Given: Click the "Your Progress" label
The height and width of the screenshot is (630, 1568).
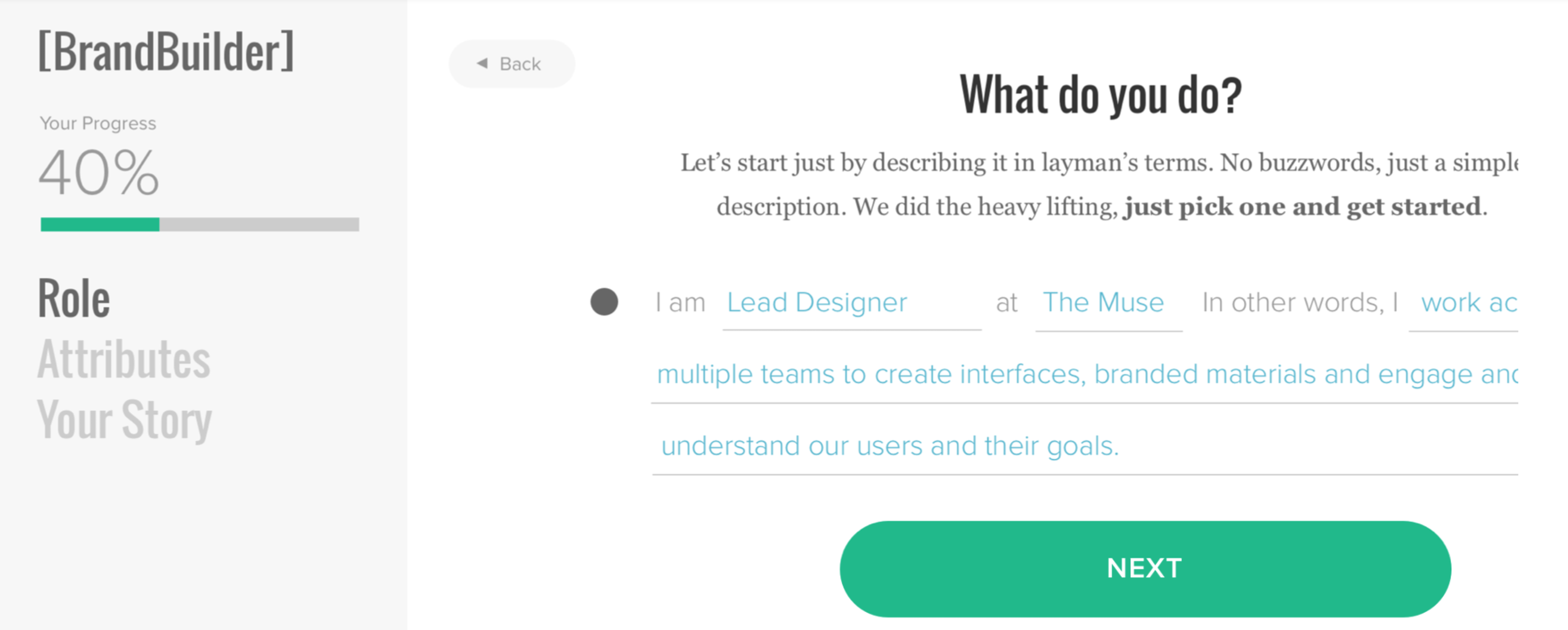Looking at the screenshot, I should coord(98,123).
